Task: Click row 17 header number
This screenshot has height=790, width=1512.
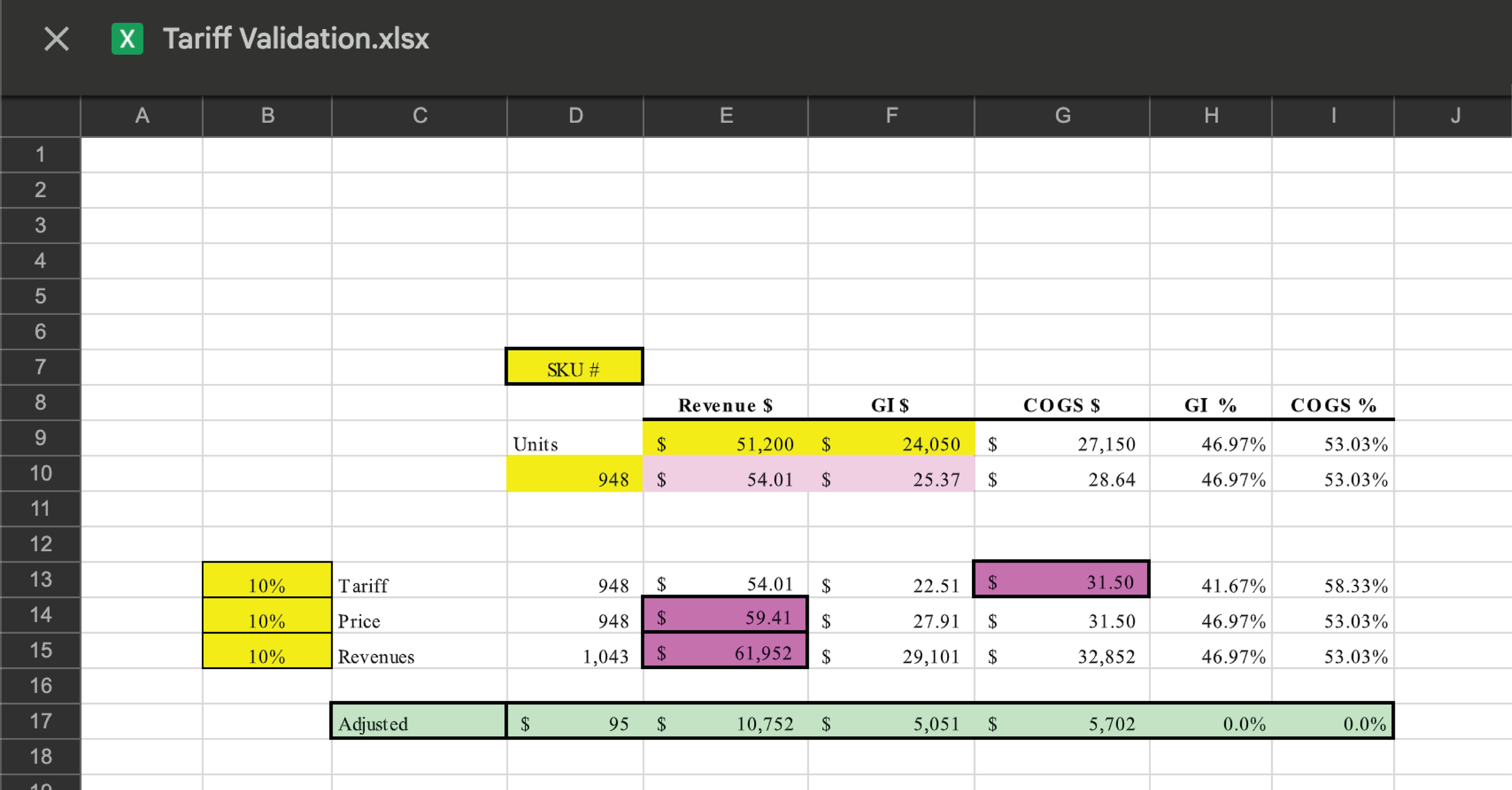Action: tap(41, 721)
